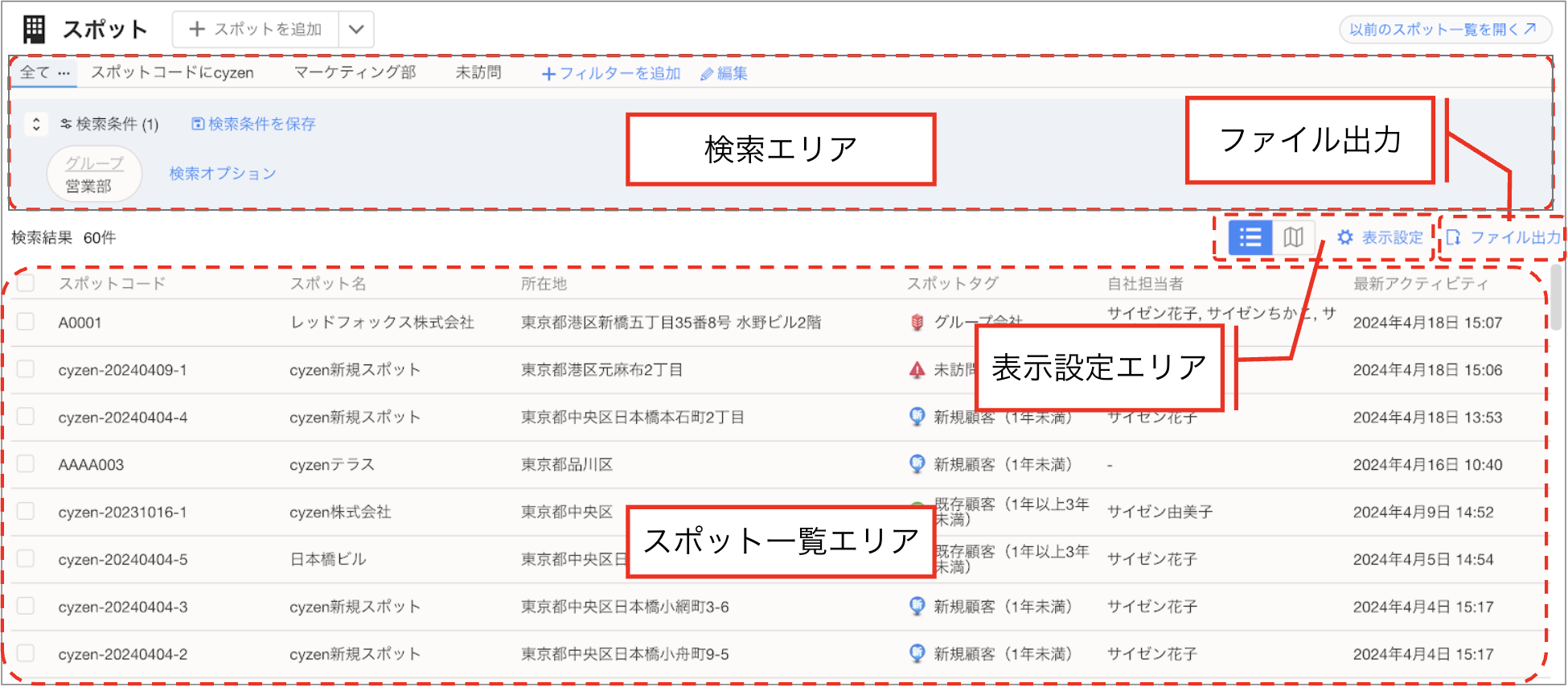Click address 東京都中央区日本橋小舟町9-5
This screenshot has height=687, width=1568.
pos(625,654)
